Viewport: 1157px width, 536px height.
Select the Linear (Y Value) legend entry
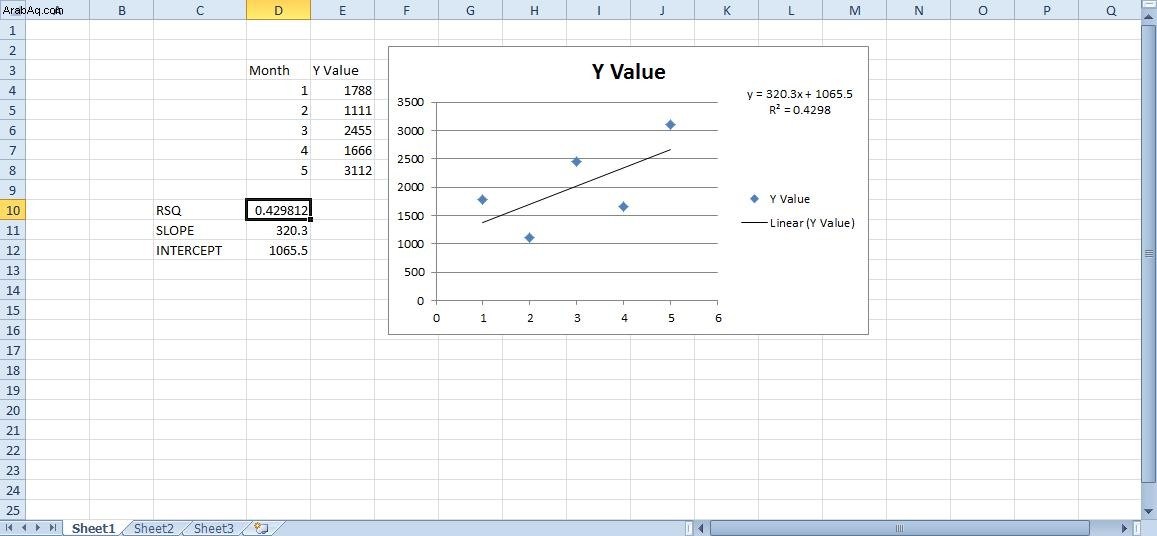[x=798, y=222]
